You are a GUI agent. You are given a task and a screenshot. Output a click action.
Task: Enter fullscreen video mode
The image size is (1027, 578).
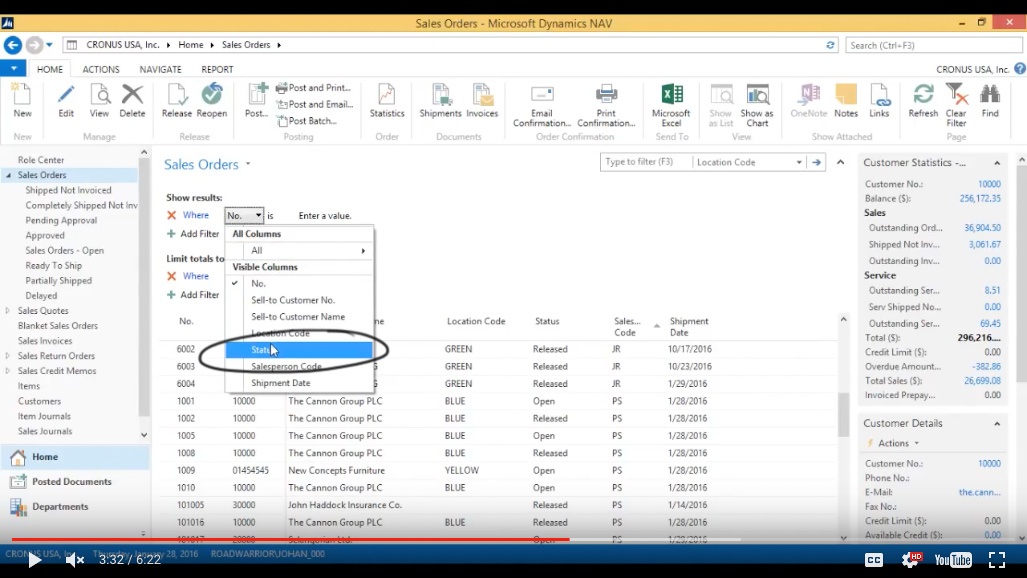[997, 560]
